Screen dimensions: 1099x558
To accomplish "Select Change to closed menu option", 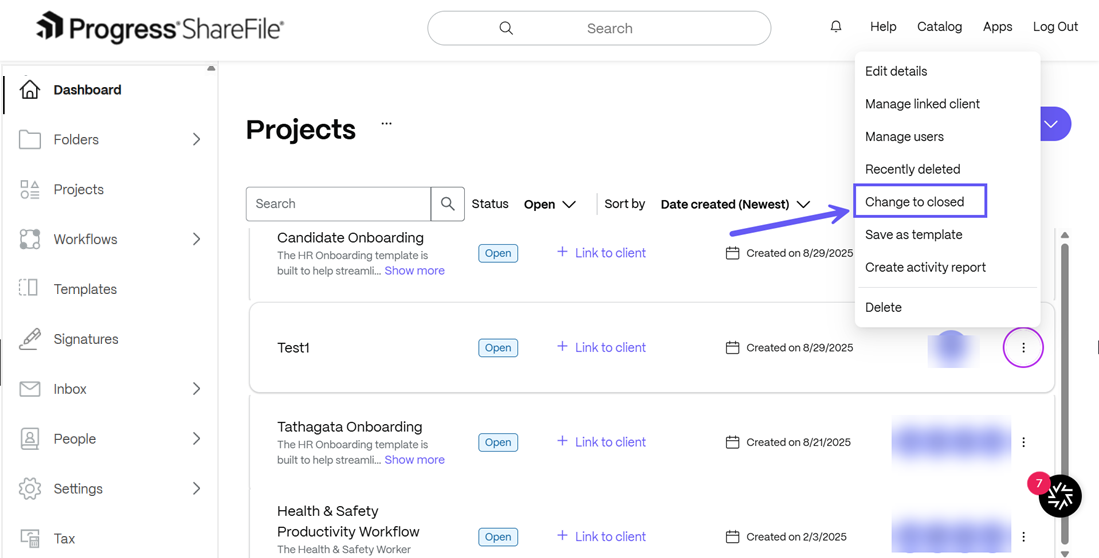I will pyautogui.click(x=915, y=202).
